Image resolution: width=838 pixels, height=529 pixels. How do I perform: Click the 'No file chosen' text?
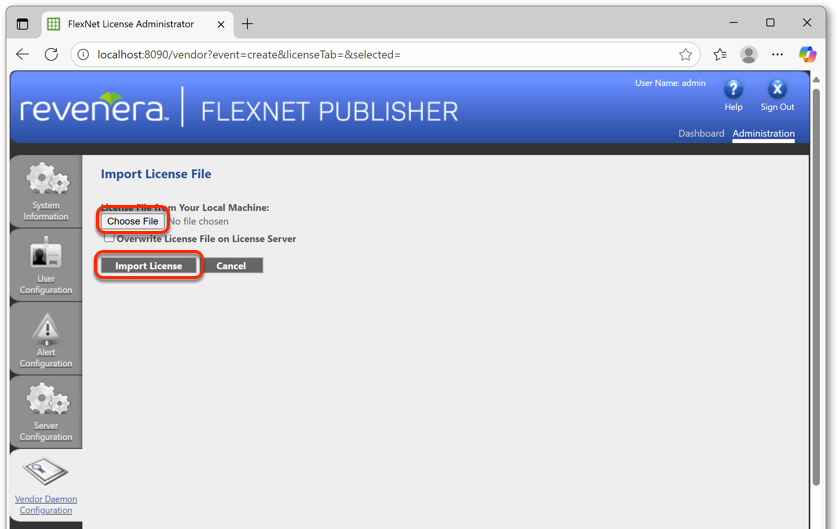coord(199,221)
